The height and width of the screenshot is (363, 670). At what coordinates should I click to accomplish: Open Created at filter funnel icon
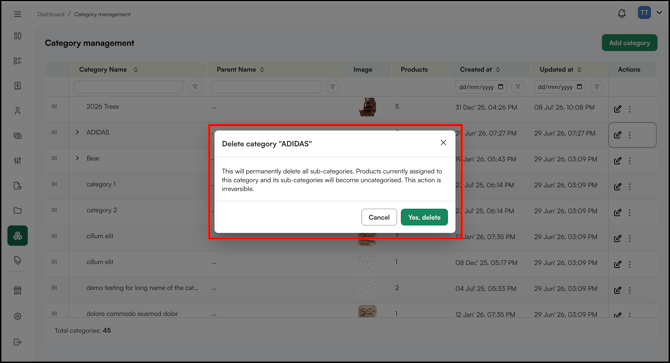[x=518, y=87]
